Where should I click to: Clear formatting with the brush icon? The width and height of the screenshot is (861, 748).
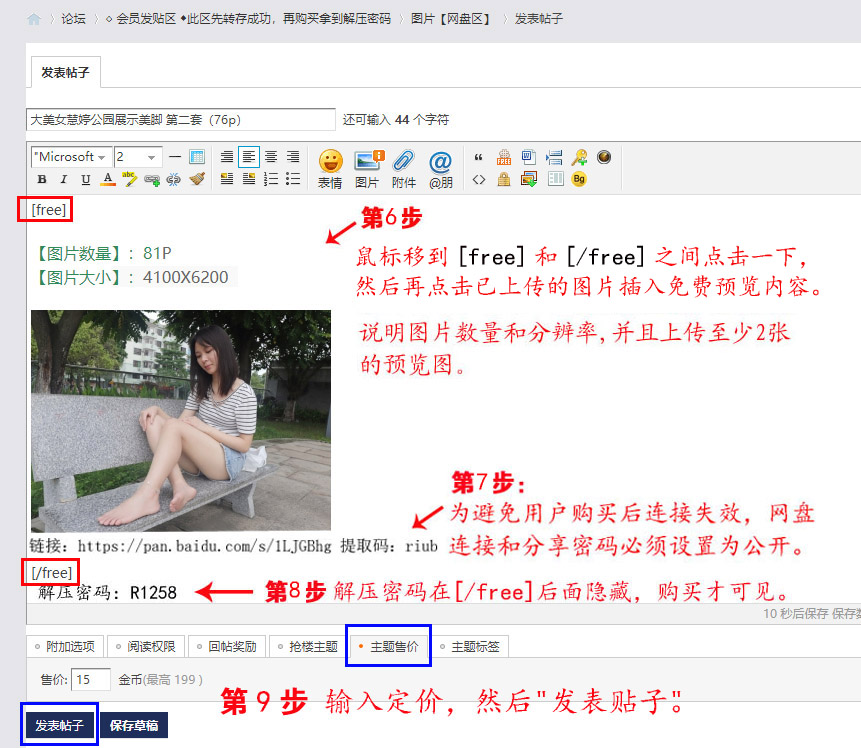(x=197, y=180)
